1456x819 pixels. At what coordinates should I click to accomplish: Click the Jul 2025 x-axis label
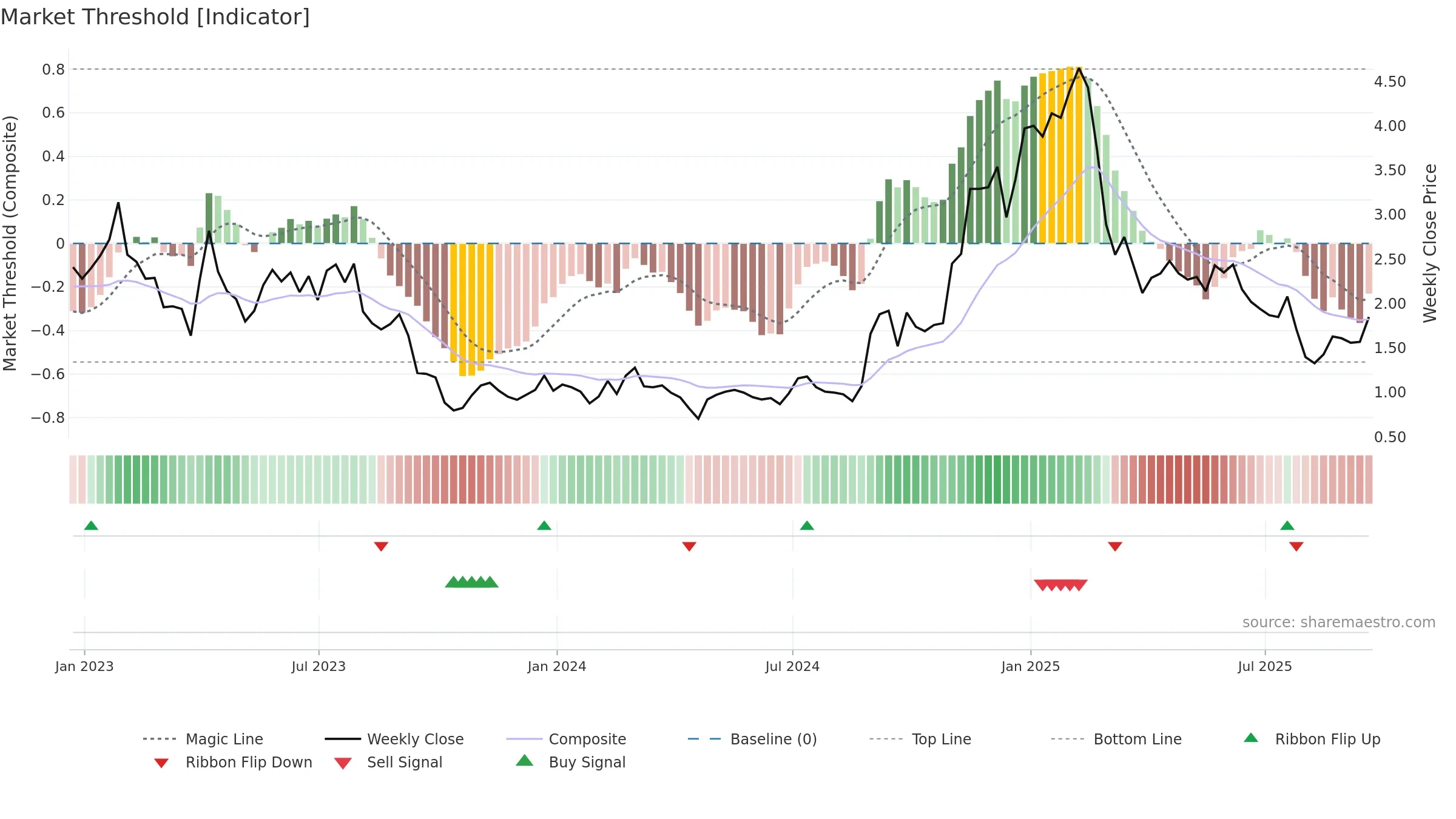pyautogui.click(x=1265, y=666)
